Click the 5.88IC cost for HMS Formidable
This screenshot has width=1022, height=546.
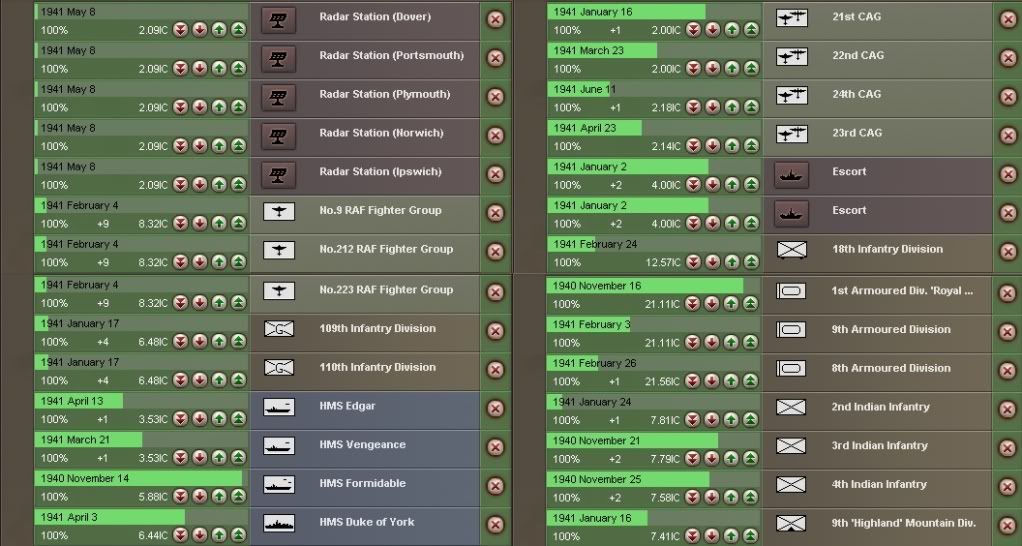coord(153,496)
